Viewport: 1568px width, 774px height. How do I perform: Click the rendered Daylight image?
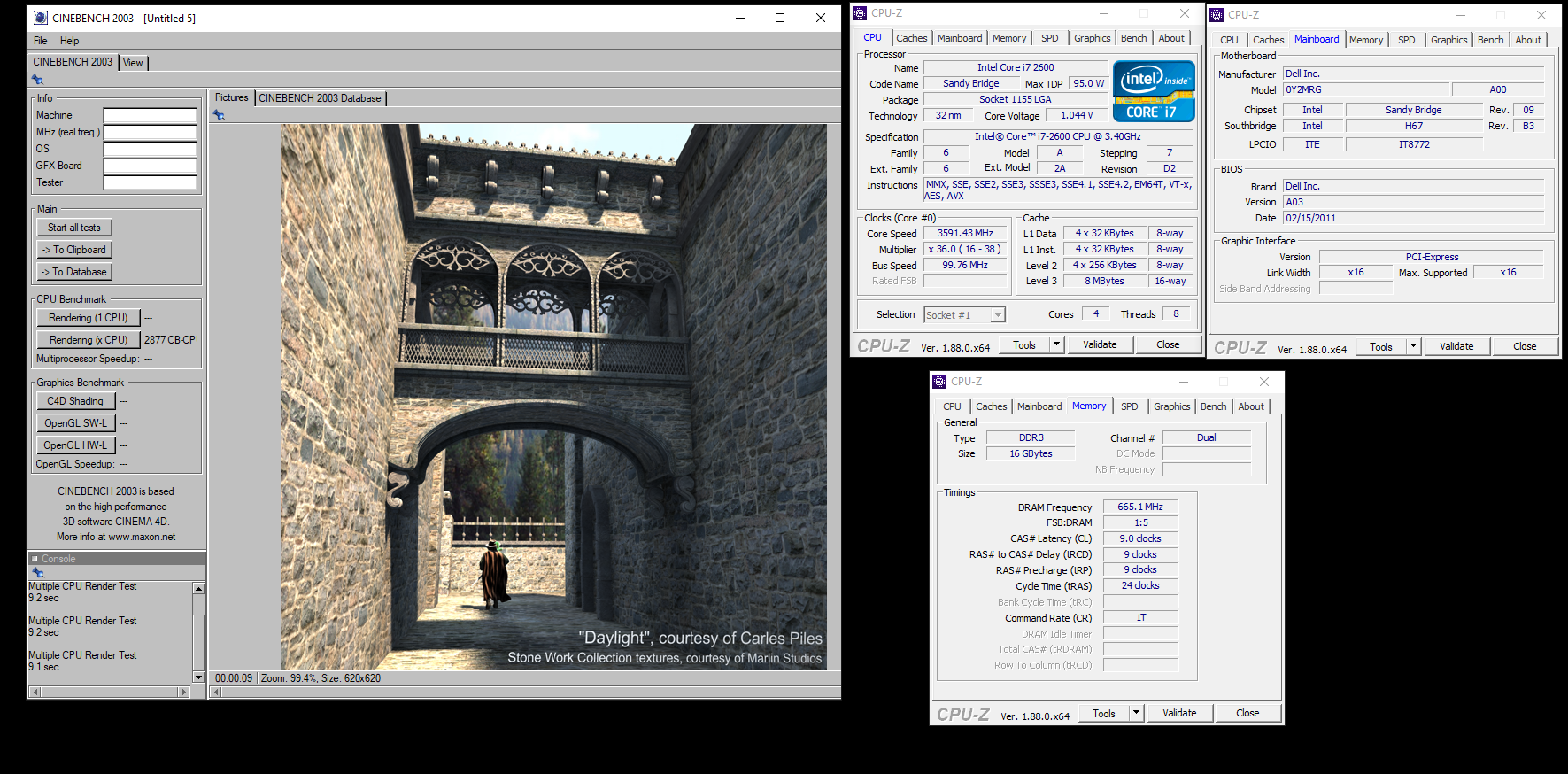tap(553, 396)
